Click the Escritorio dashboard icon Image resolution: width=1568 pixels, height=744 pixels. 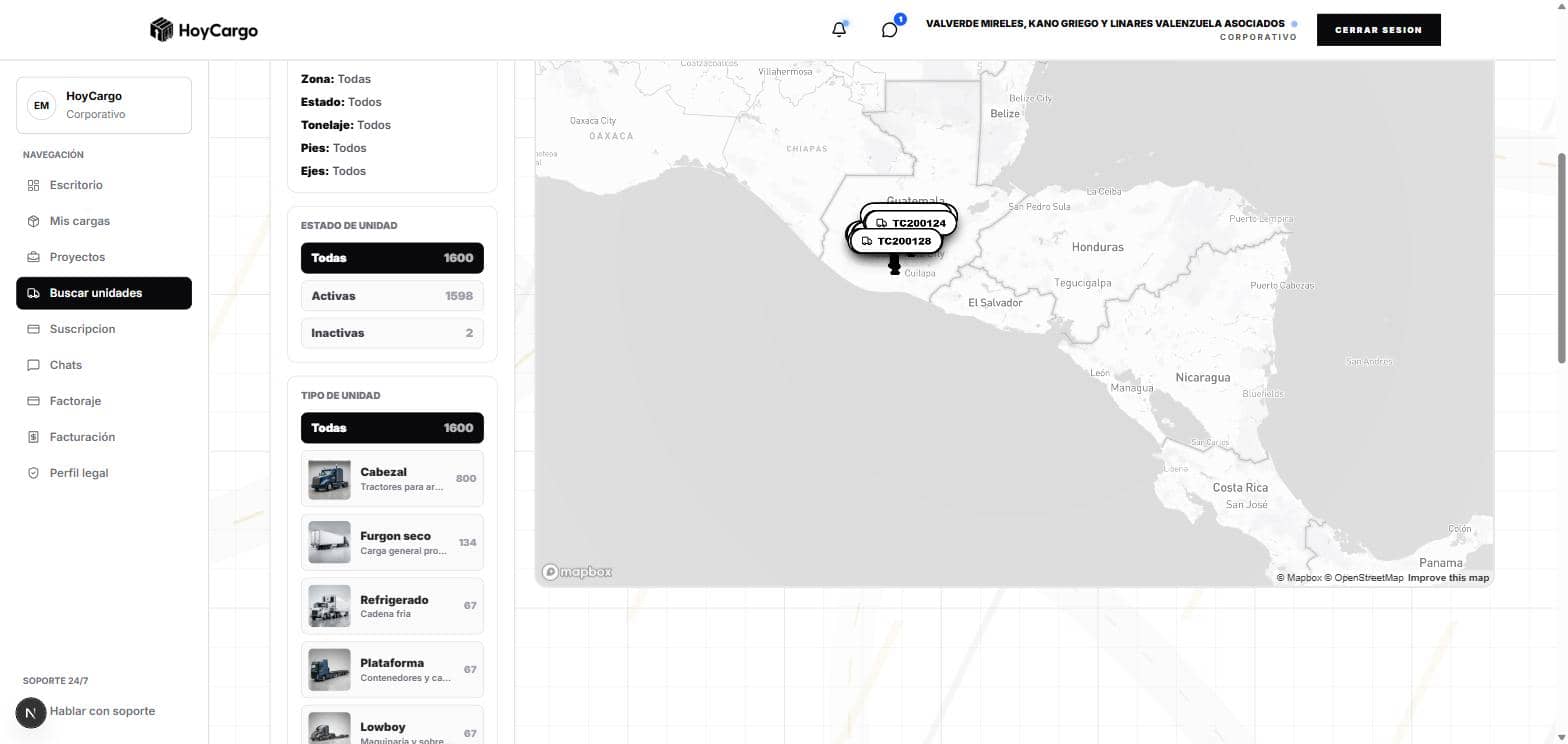33,185
